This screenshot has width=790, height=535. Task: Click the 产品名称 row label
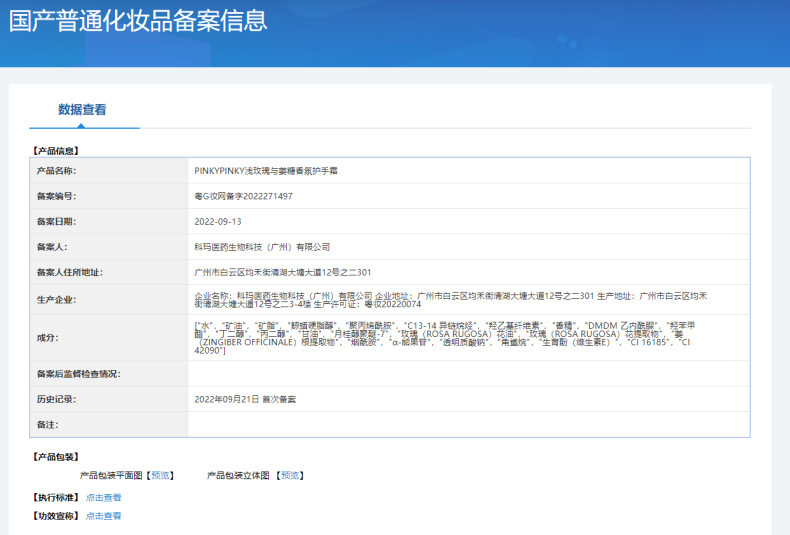[56, 171]
